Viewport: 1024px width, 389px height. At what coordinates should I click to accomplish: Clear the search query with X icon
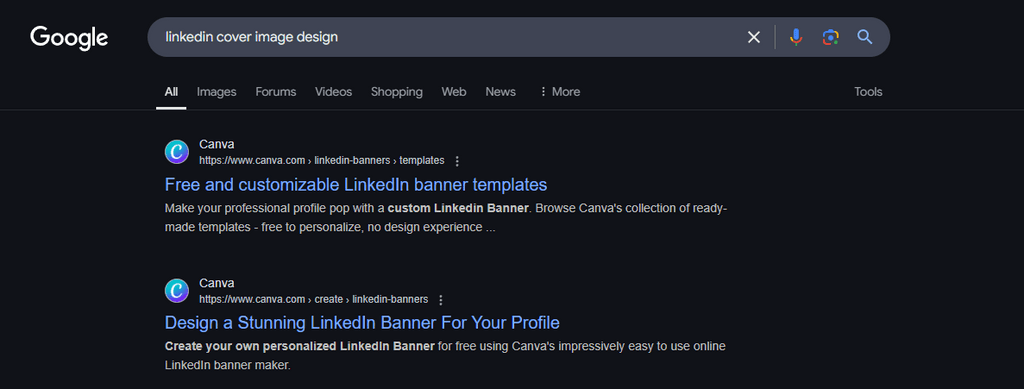(754, 37)
